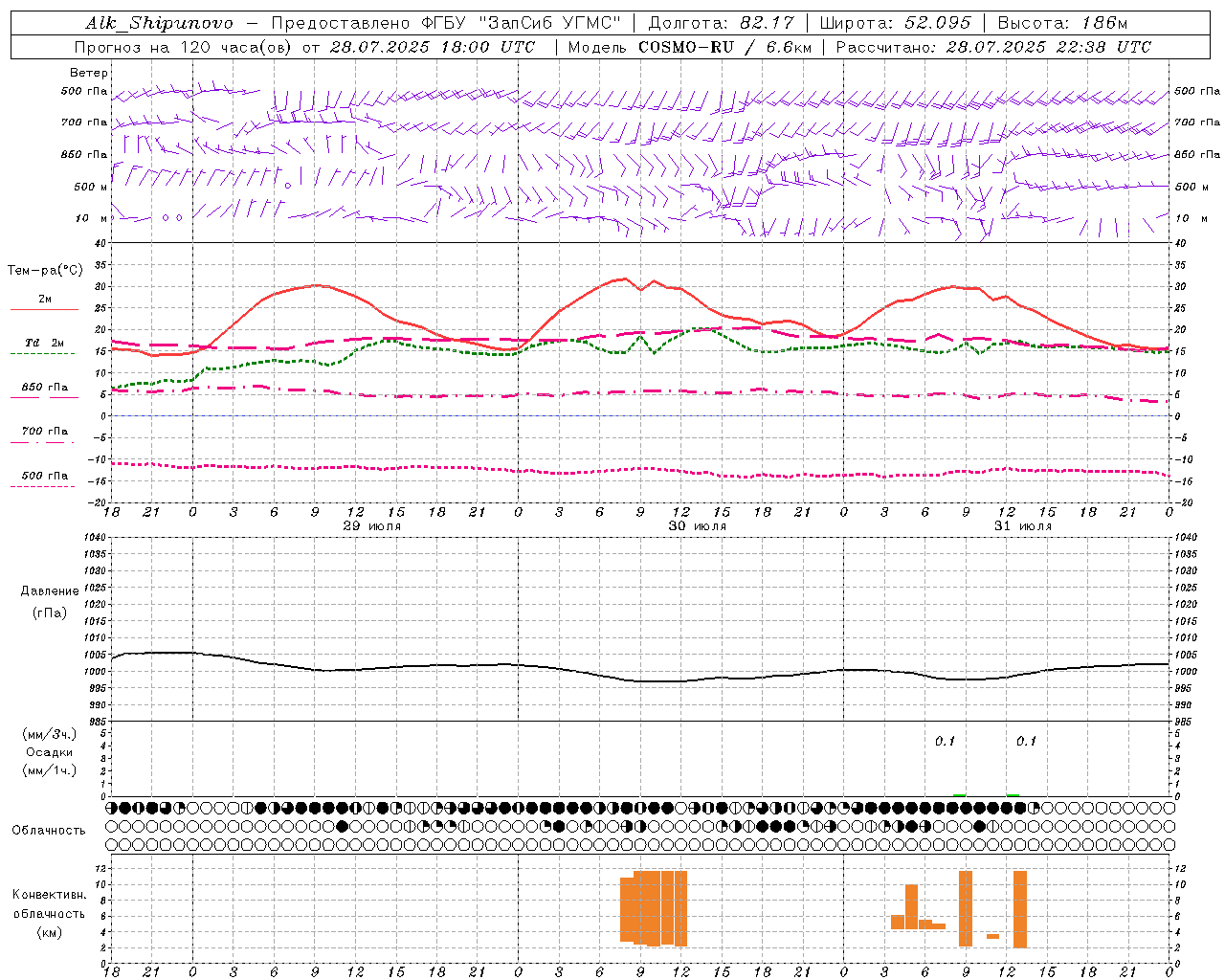Image resolution: width=1225 pixels, height=980 pixels.
Task: Click the 'Td 2м' dew point legend entry
Action: click(45, 343)
